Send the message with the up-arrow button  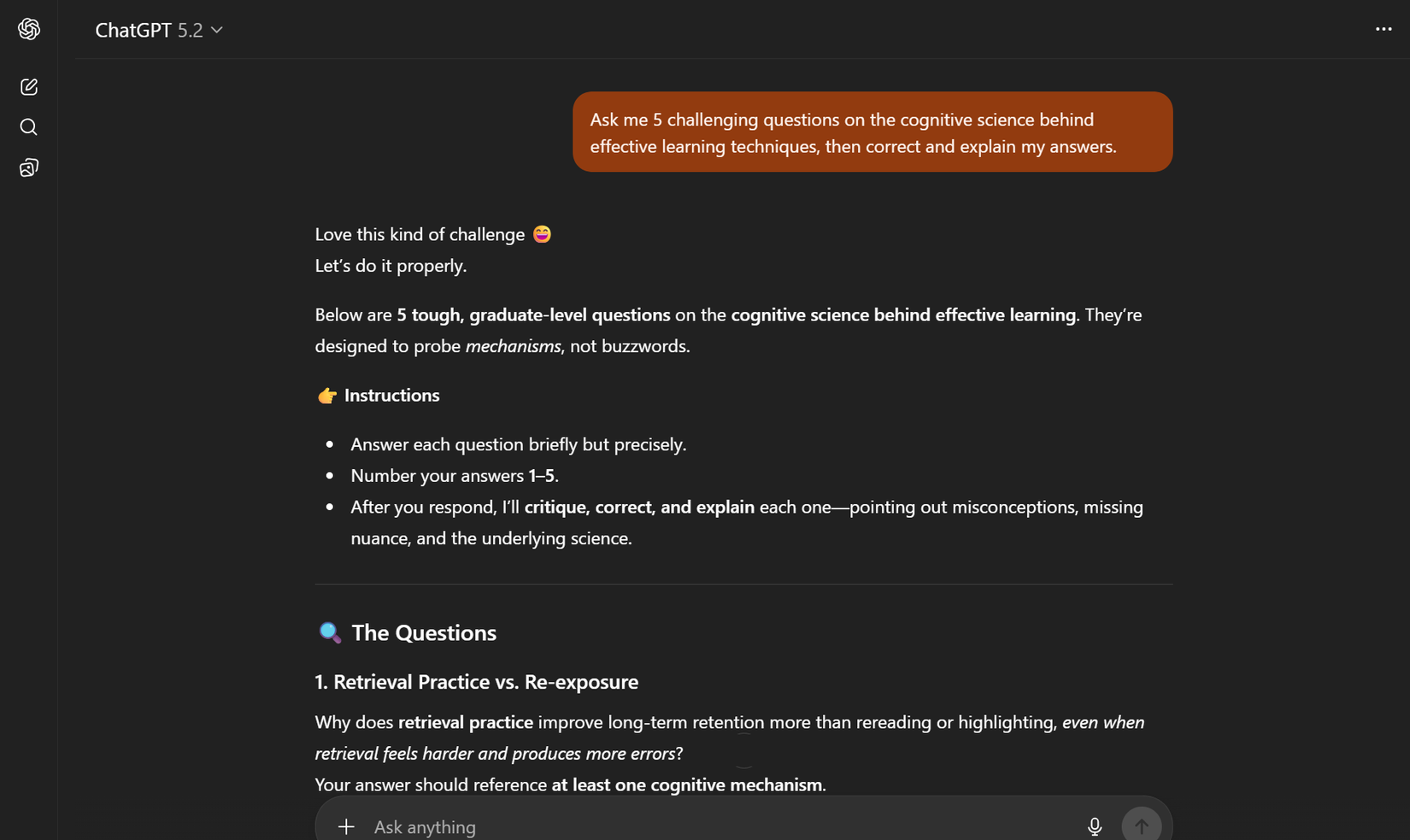[x=1141, y=825]
